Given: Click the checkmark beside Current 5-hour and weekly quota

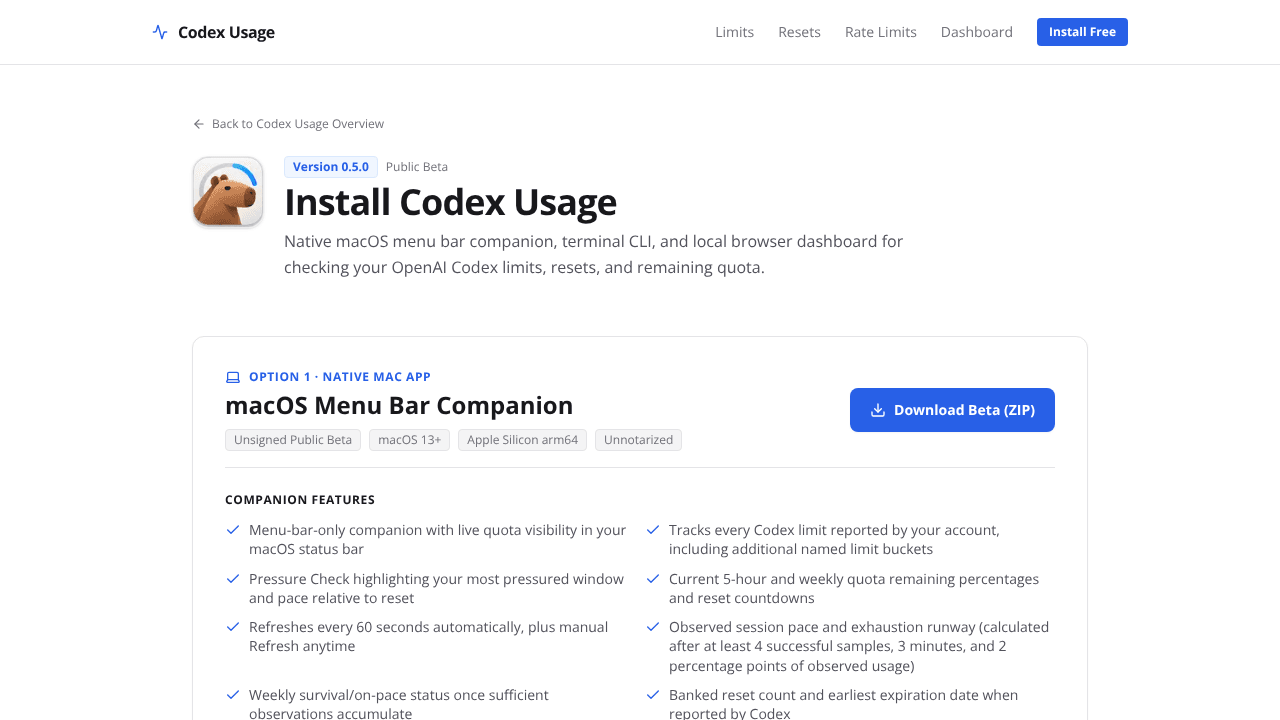Looking at the screenshot, I should (653, 579).
